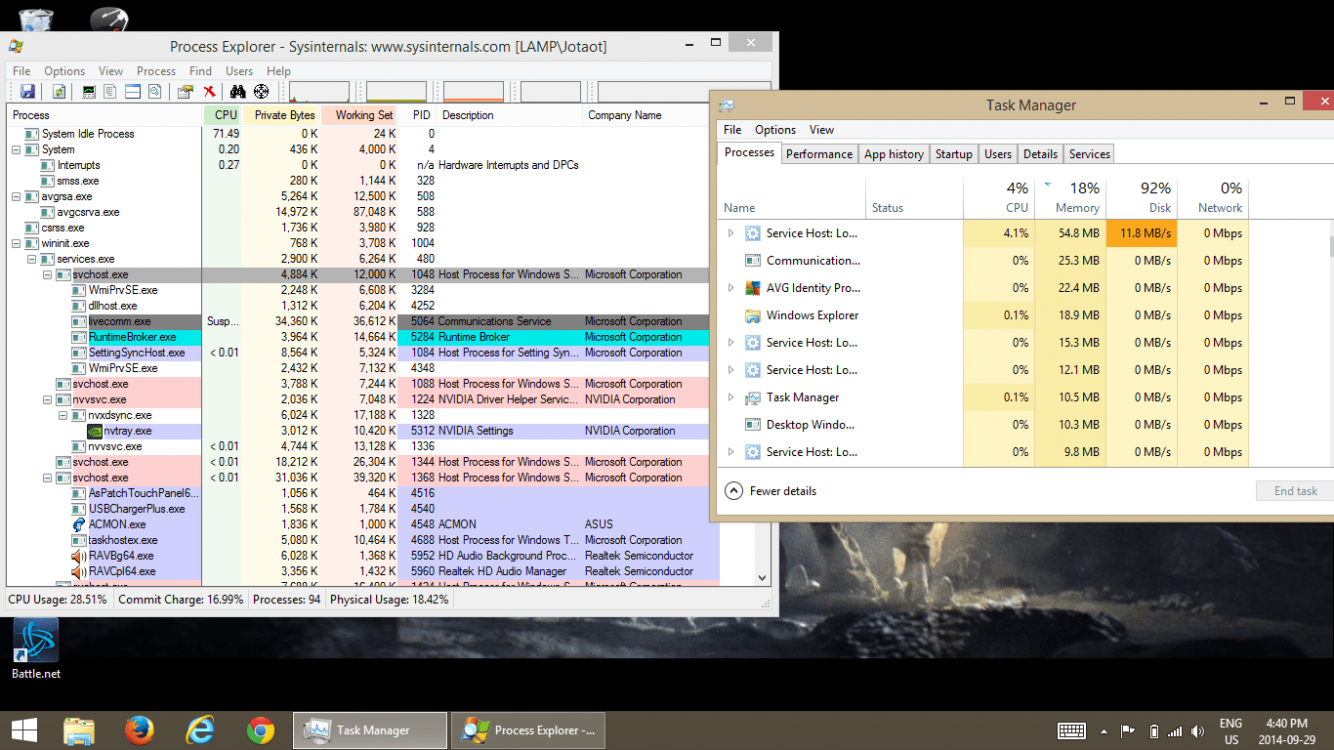This screenshot has width=1334, height=750.
Task: Switch to the Services tab
Action: [1089, 154]
